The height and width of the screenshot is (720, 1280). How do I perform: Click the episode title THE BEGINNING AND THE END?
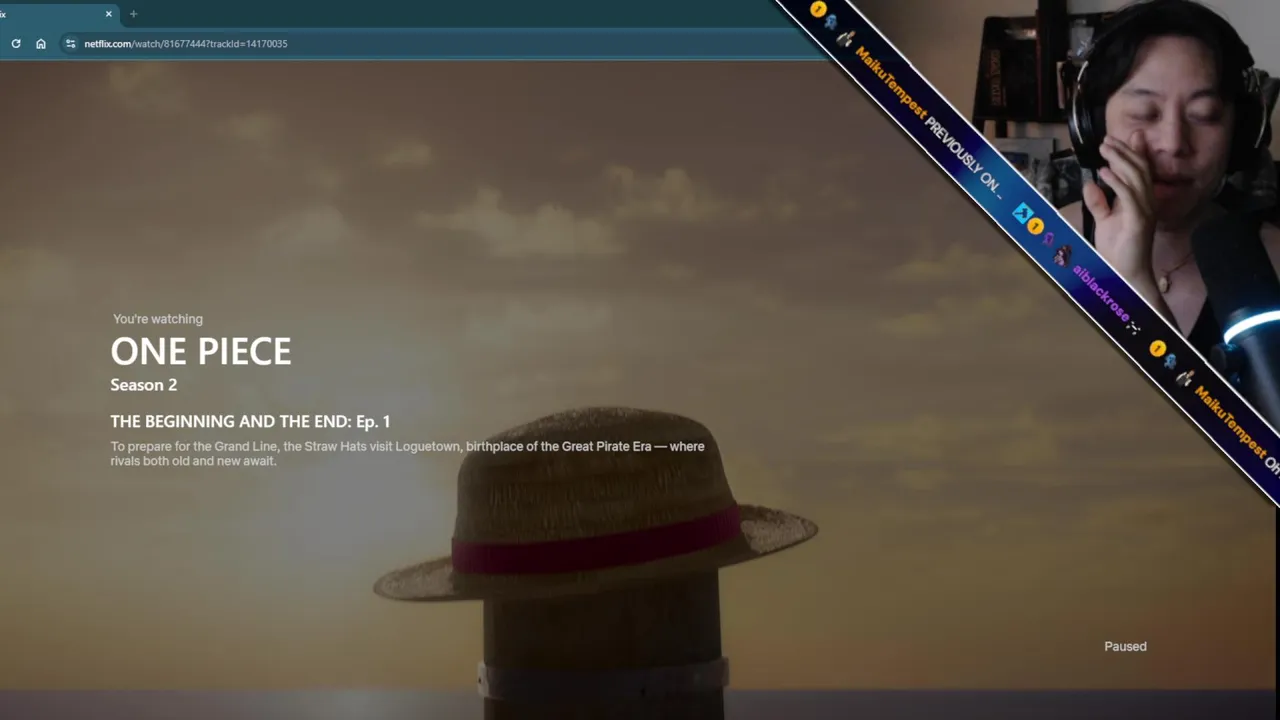pyautogui.click(x=250, y=422)
